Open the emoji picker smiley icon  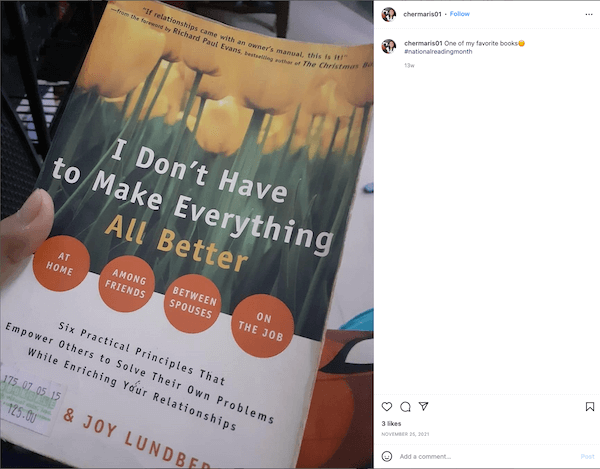click(x=387, y=456)
